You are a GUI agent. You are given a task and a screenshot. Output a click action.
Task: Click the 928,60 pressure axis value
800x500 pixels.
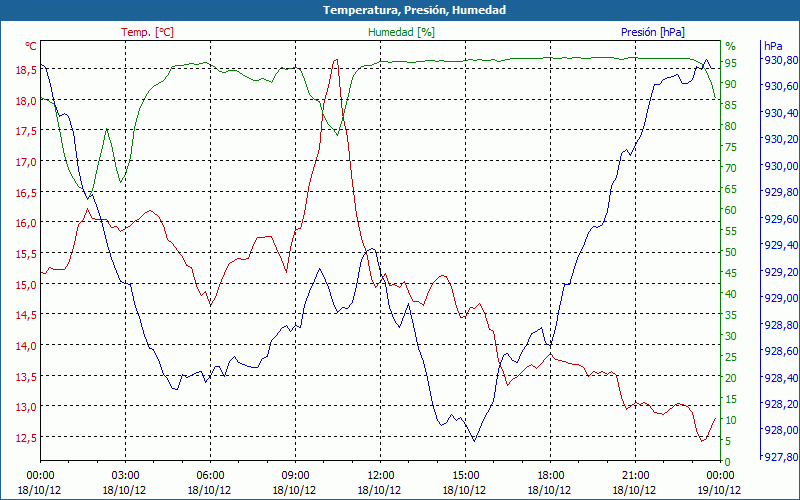(x=781, y=351)
